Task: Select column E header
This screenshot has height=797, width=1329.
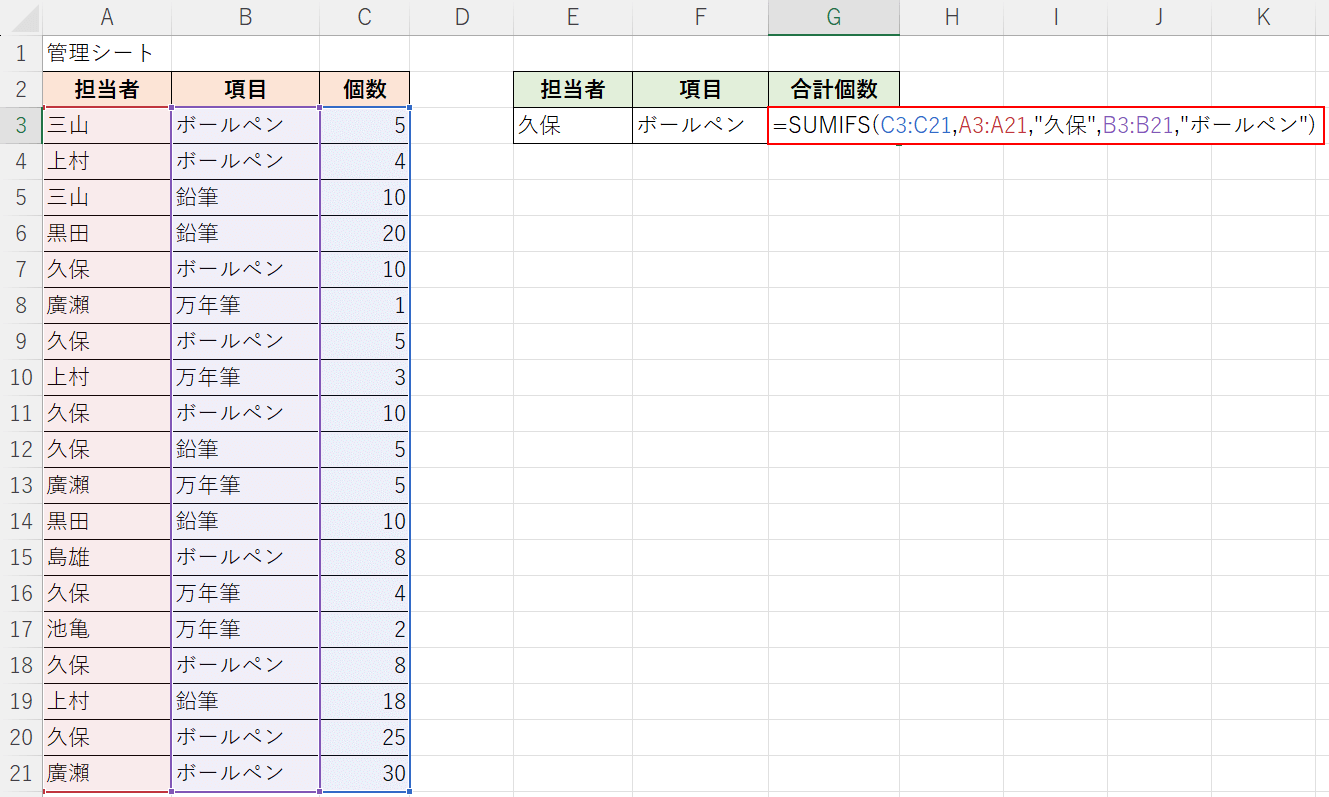Action: [x=573, y=17]
